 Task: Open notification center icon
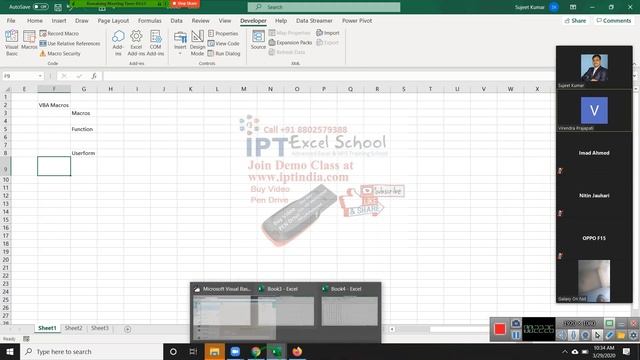coord(627,351)
